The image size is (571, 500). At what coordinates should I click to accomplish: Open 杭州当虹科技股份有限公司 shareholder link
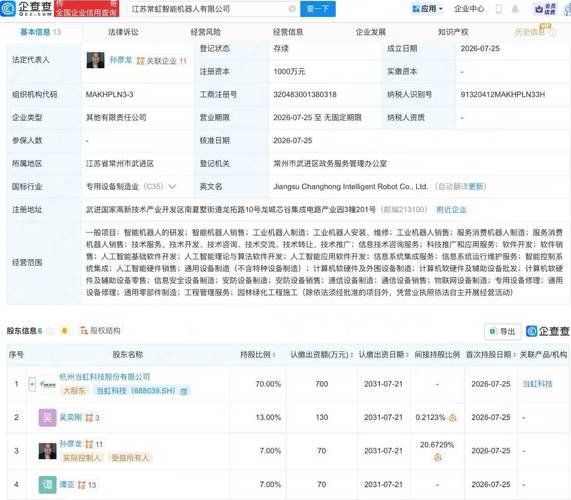(x=105, y=377)
